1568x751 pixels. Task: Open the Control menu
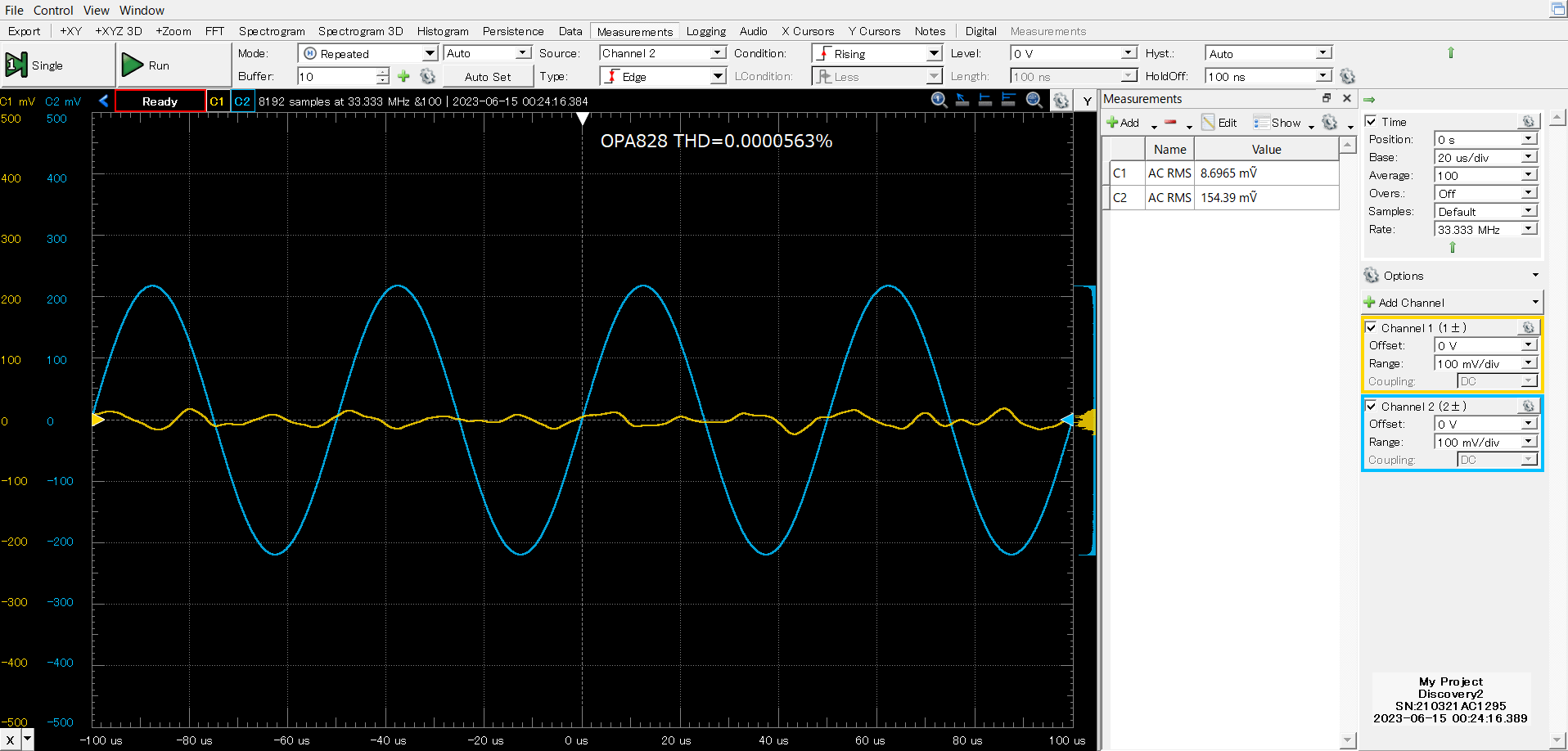tap(53, 10)
